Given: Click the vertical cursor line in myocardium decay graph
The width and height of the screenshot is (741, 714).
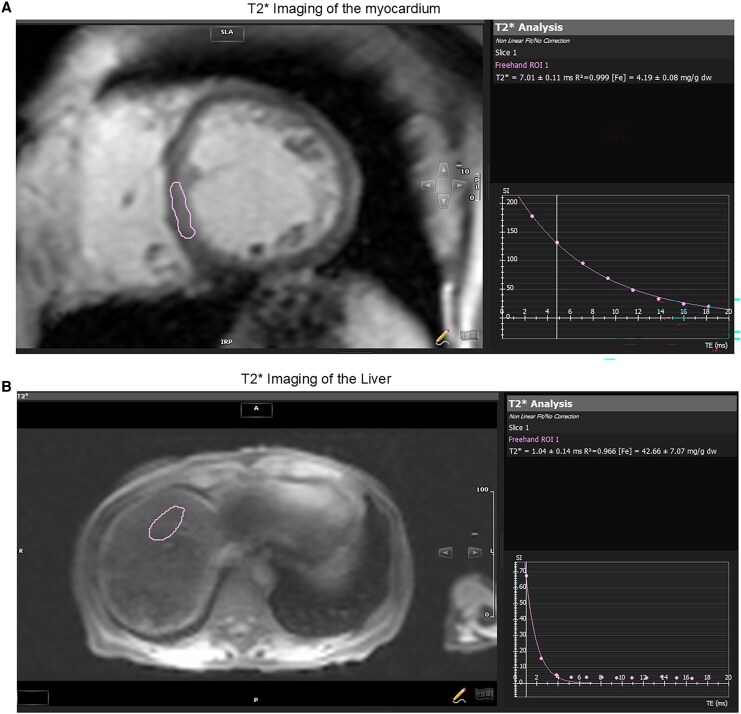Looking at the screenshot, I should click(557, 267).
